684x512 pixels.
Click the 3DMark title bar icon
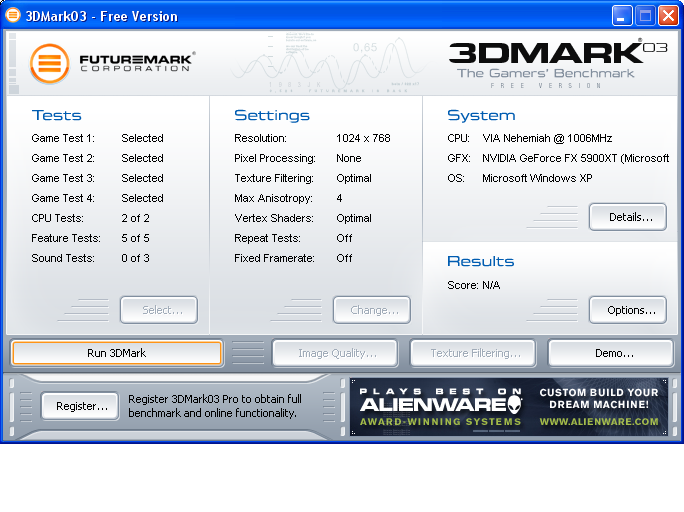click(13, 15)
